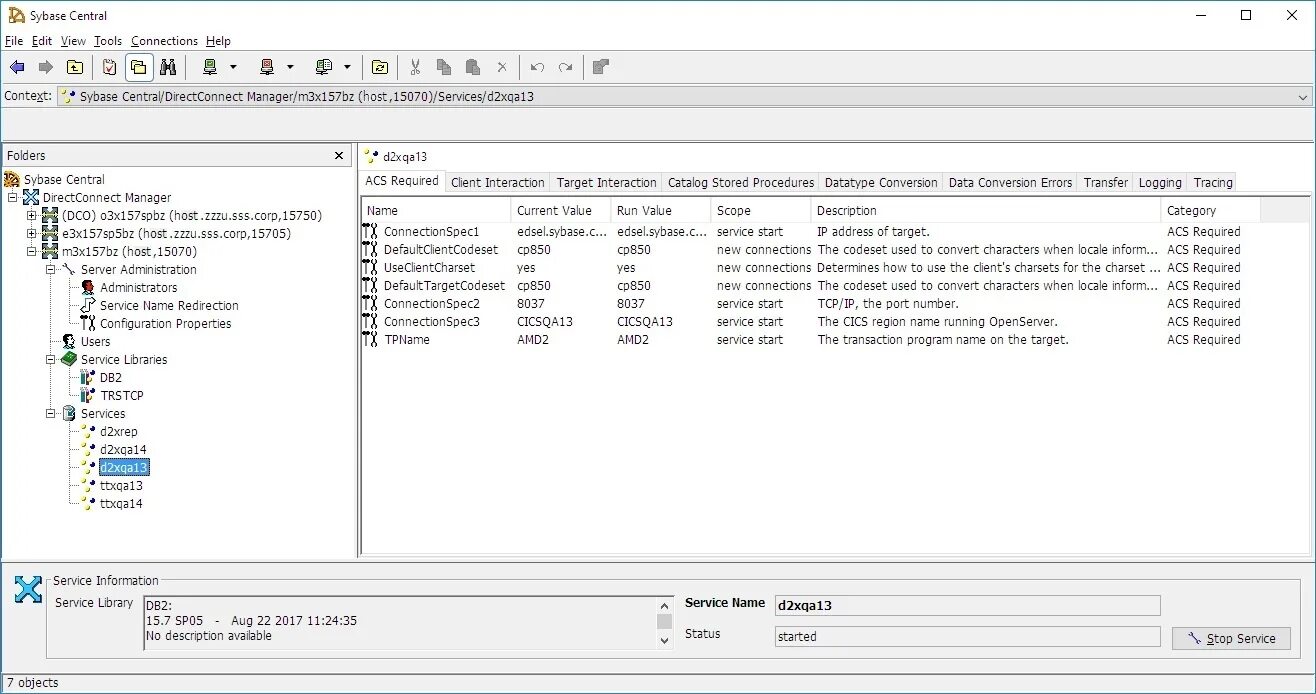Image resolution: width=1316 pixels, height=694 pixels.
Task: Switch to the Tracing tab
Action: 1213,183
